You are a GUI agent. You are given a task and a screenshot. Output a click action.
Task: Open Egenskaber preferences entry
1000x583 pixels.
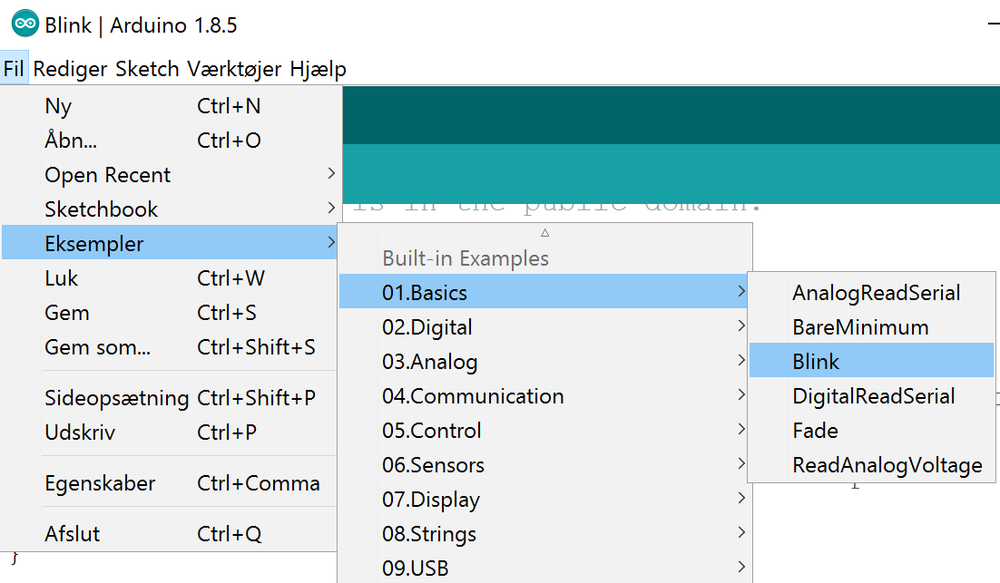click(x=100, y=484)
